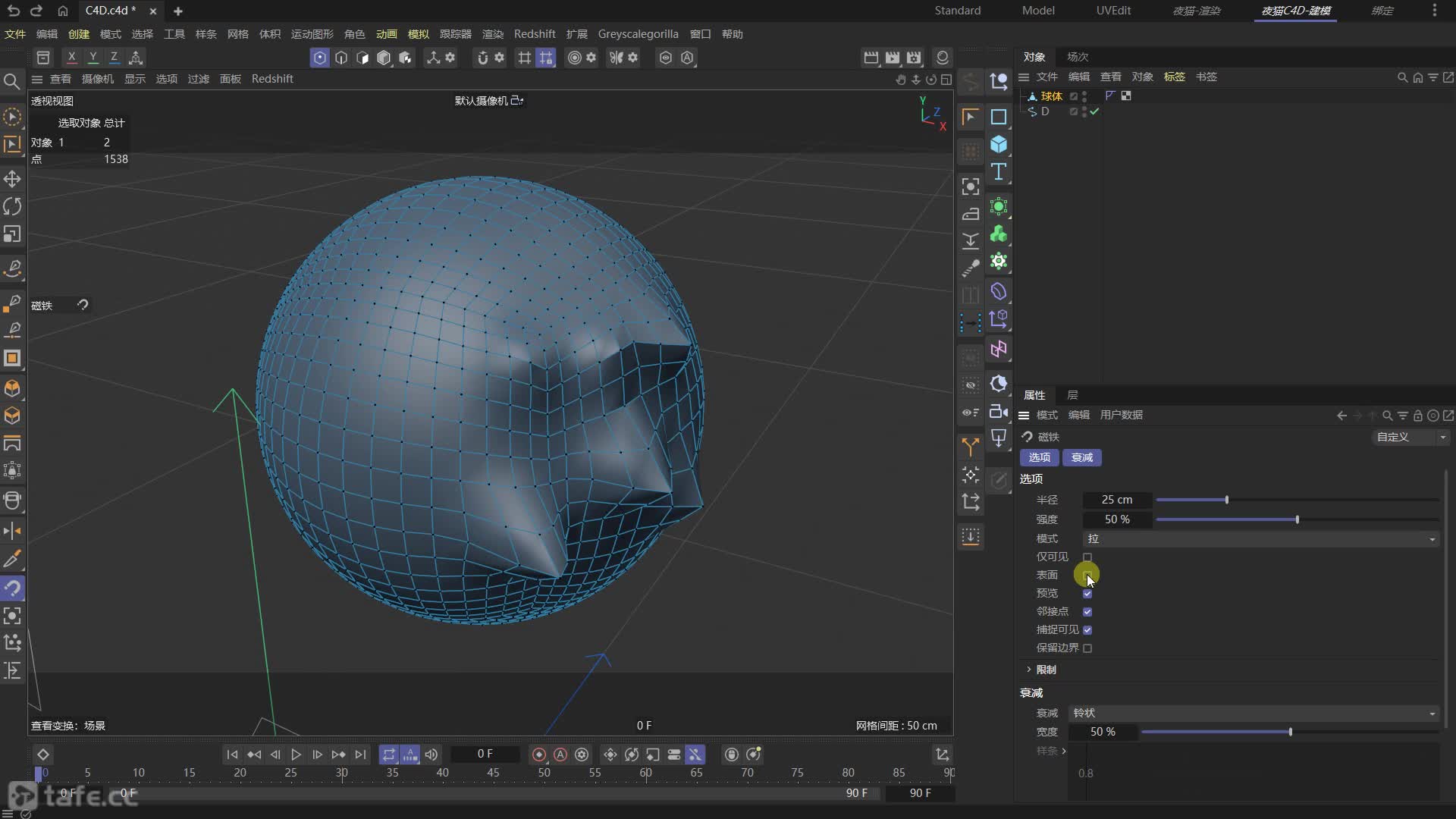This screenshot has height=819, width=1456.
Task: Click the current frame field 0 F
Action: 485,755
